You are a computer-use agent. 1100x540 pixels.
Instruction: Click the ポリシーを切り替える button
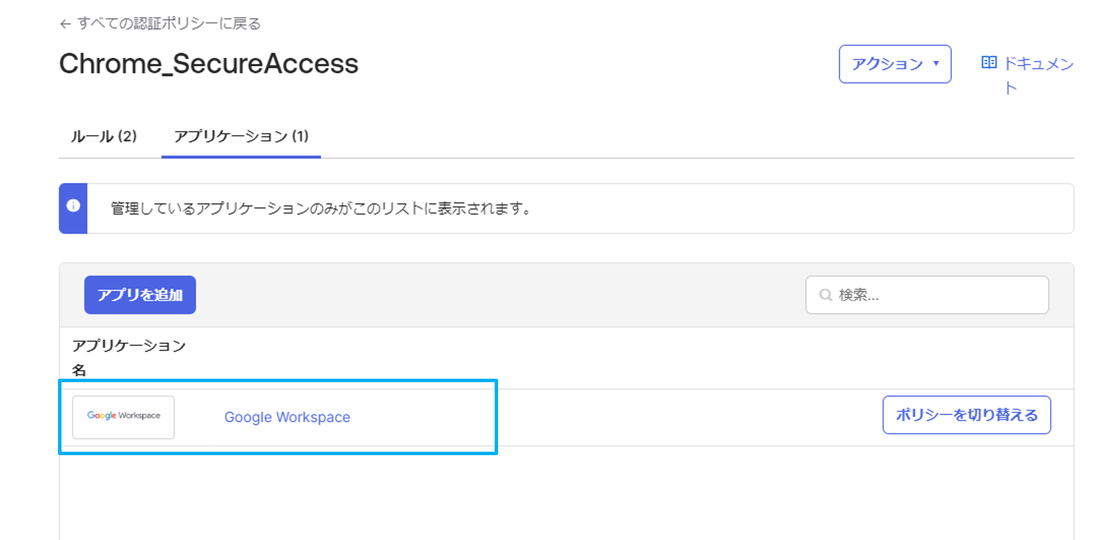[x=967, y=415]
